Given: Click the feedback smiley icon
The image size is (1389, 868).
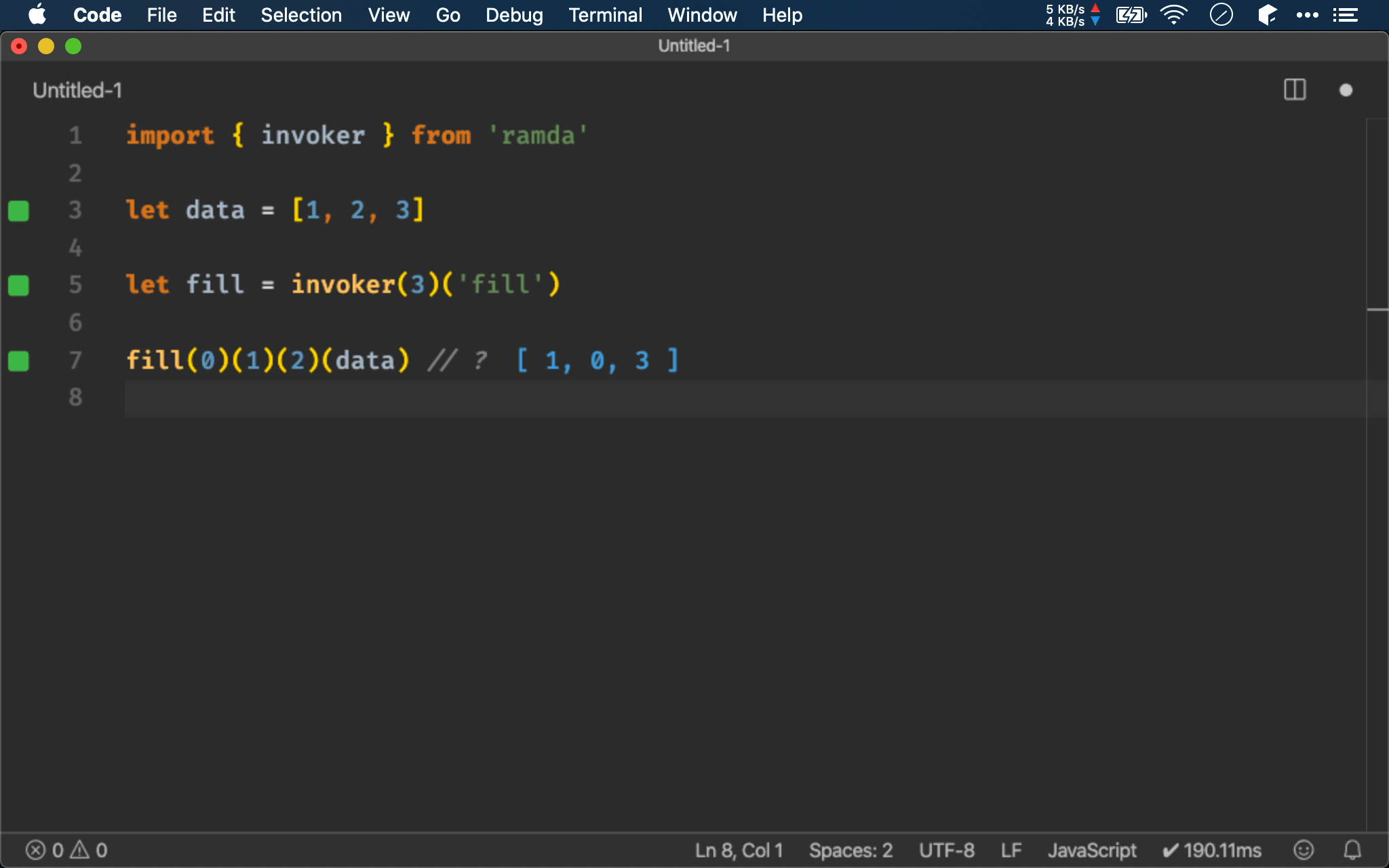Looking at the screenshot, I should pos(1304,850).
